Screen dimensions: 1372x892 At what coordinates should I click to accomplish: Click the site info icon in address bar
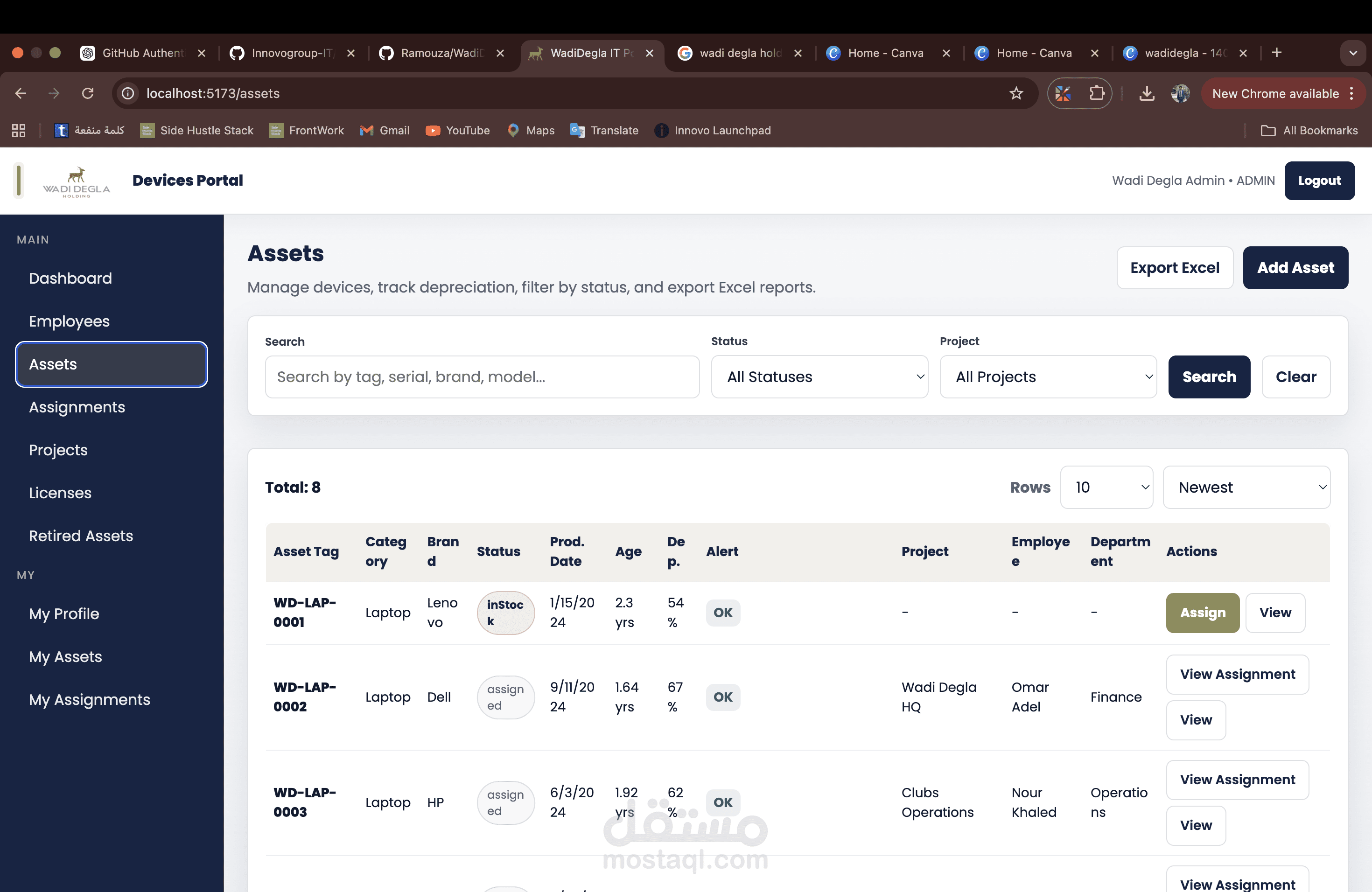pyautogui.click(x=128, y=93)
